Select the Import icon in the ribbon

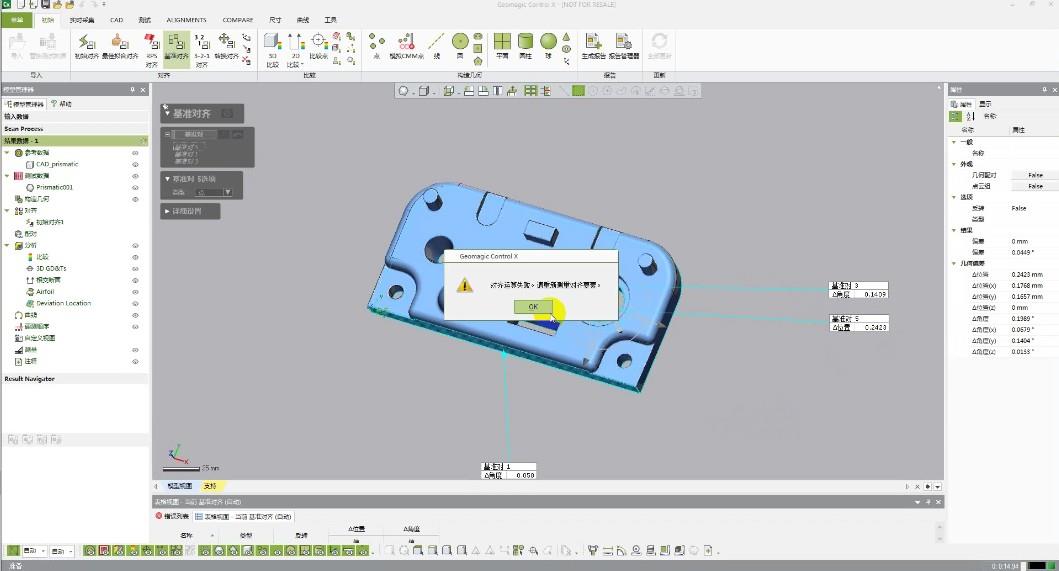17,46
